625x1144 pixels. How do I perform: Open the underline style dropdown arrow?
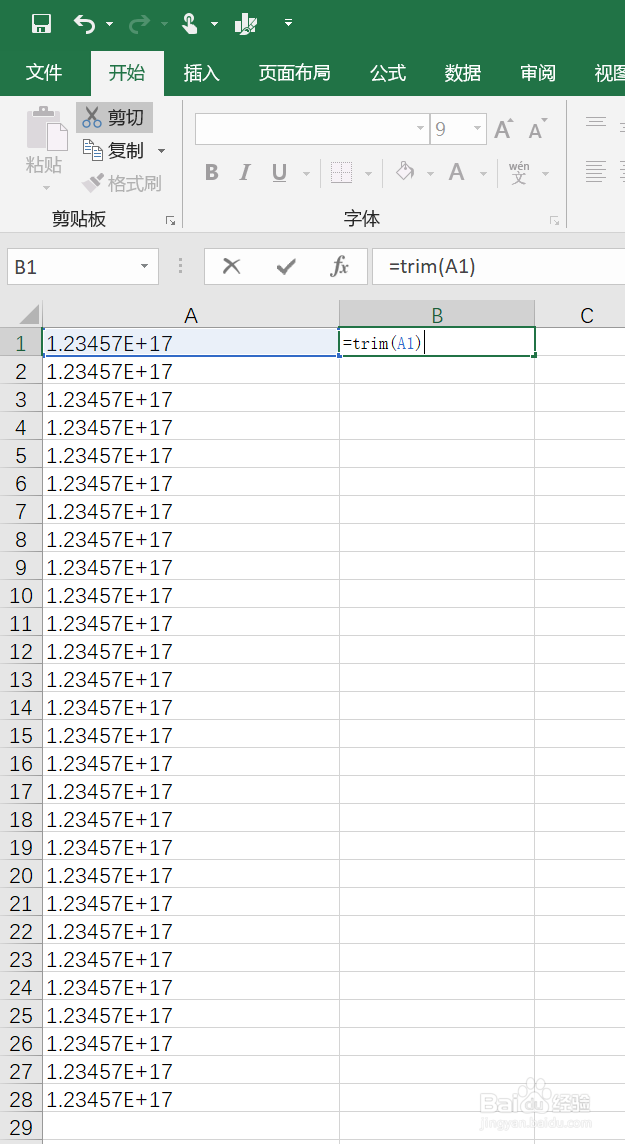pyautogui.click(x=306, y=174)
